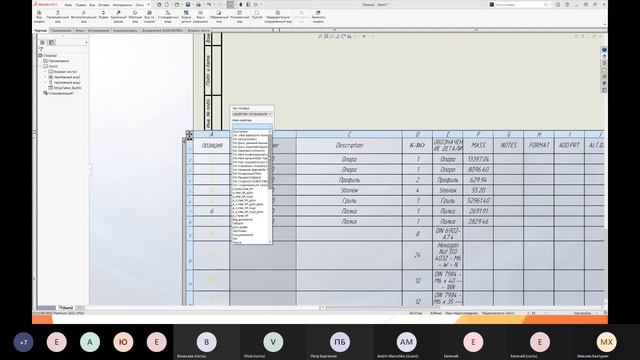The width and height of the screenshot is (640, 360).
Task: Select the Проекционный вид tool
Action: [58, 16]
